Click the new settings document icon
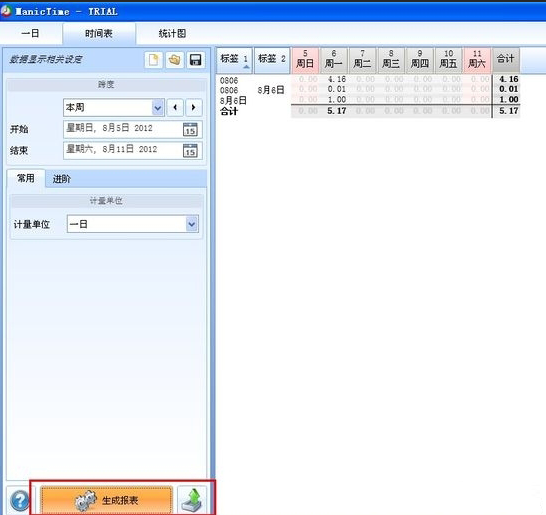This screenshot has width=546, height=515. click(x=154, y=60)
